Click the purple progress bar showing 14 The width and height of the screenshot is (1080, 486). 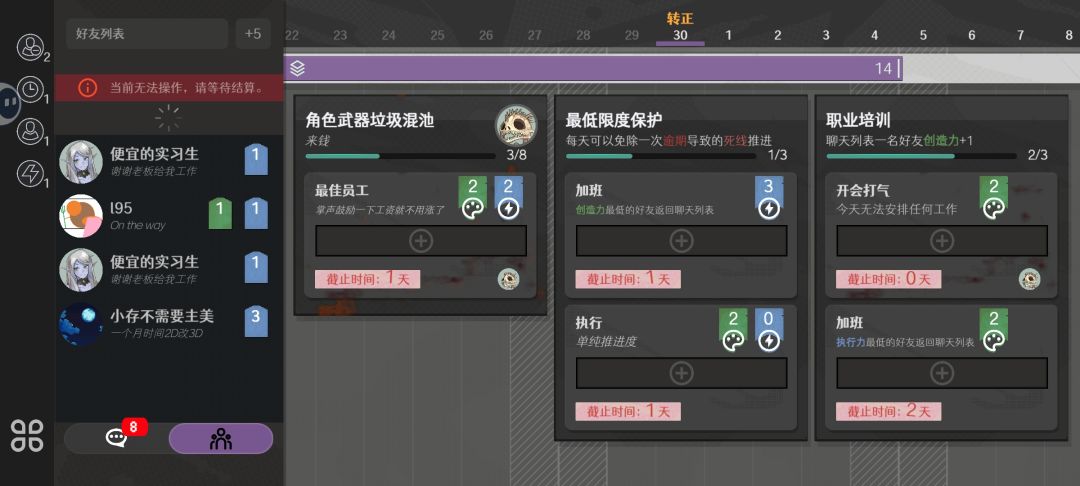pos(592,68)
